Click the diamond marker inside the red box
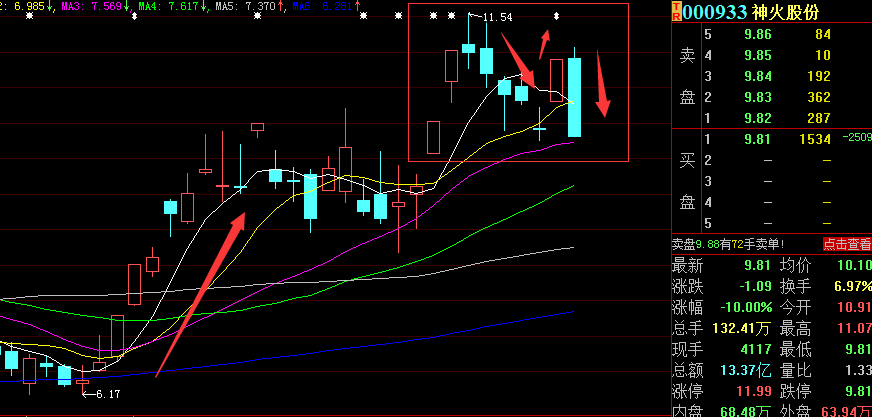The height and width of the screenshot is (417, 872). pos(557,17)
